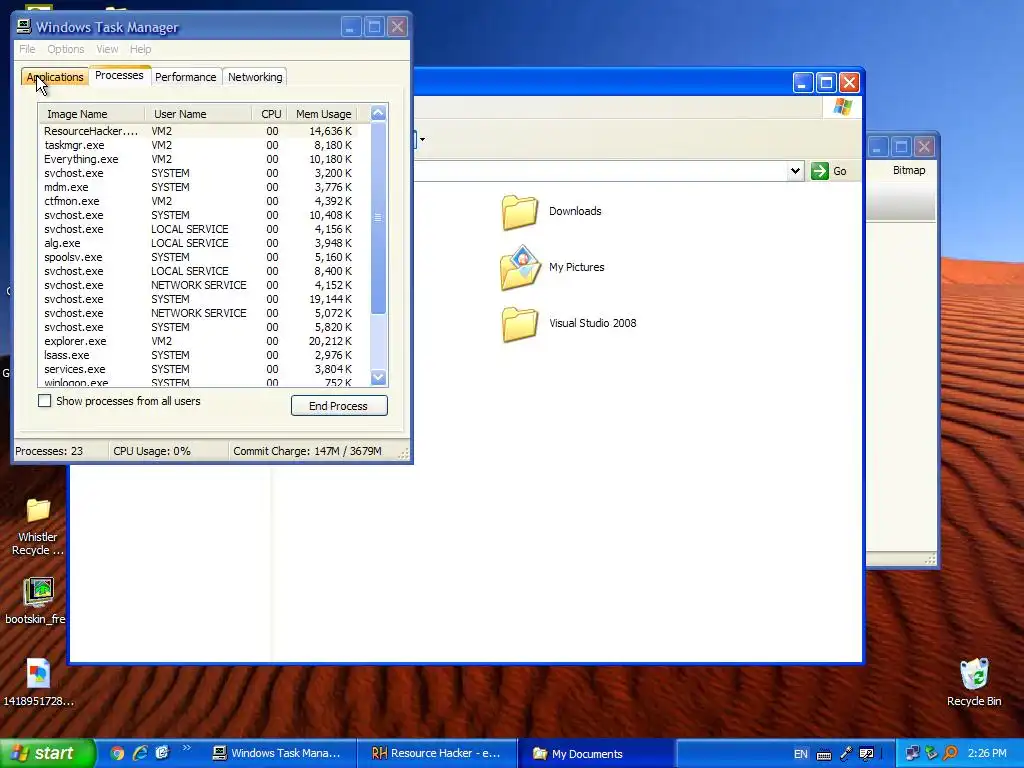This screenshot has height=768, width=1024.
Task: Open the Performance tab
Action: point(185,77)
